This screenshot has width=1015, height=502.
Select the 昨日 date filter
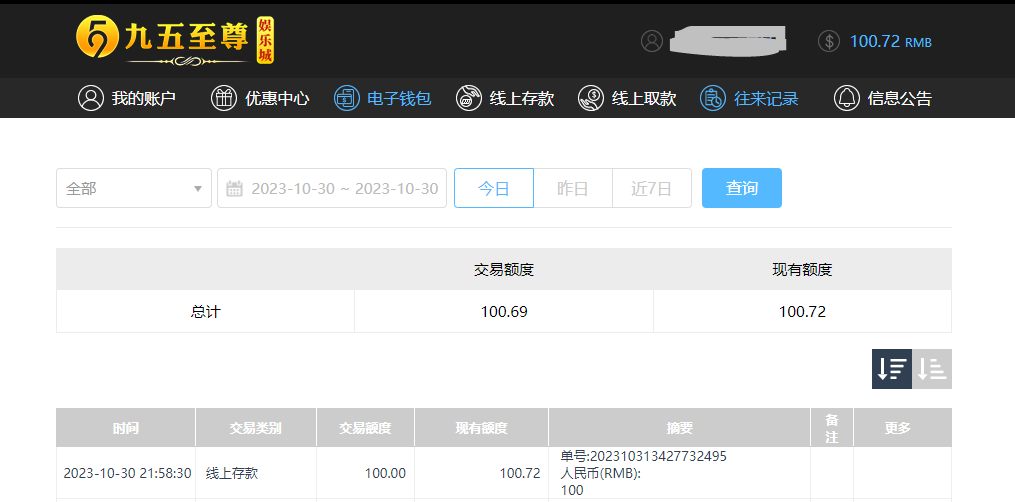(x=573, y=188)
